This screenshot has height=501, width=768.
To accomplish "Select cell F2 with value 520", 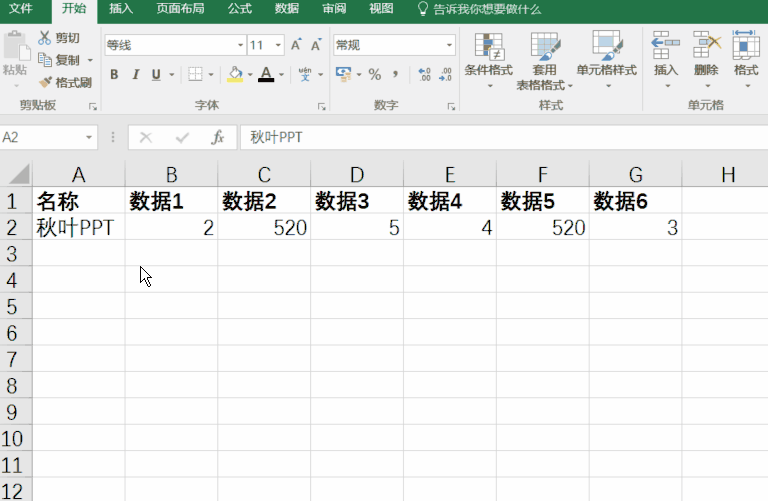I will tap(543, 227).
